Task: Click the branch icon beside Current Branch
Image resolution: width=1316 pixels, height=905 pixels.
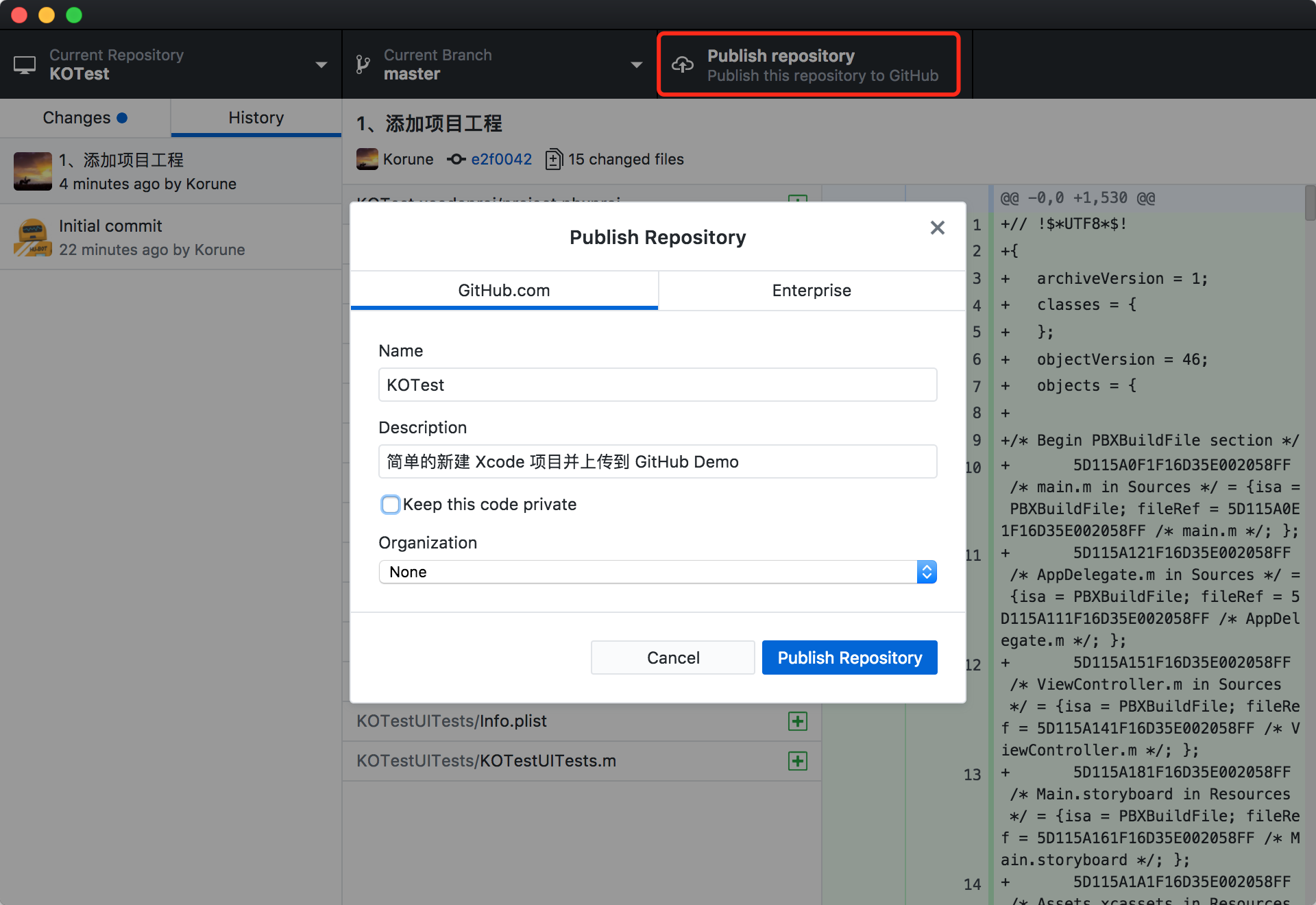Action: [x=363, y=64]
